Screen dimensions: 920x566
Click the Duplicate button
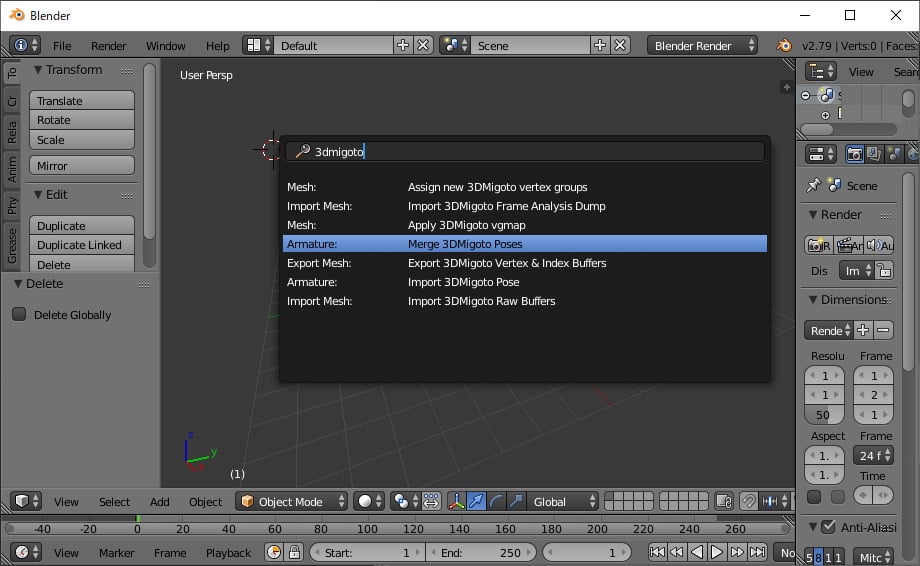[82, 225]
